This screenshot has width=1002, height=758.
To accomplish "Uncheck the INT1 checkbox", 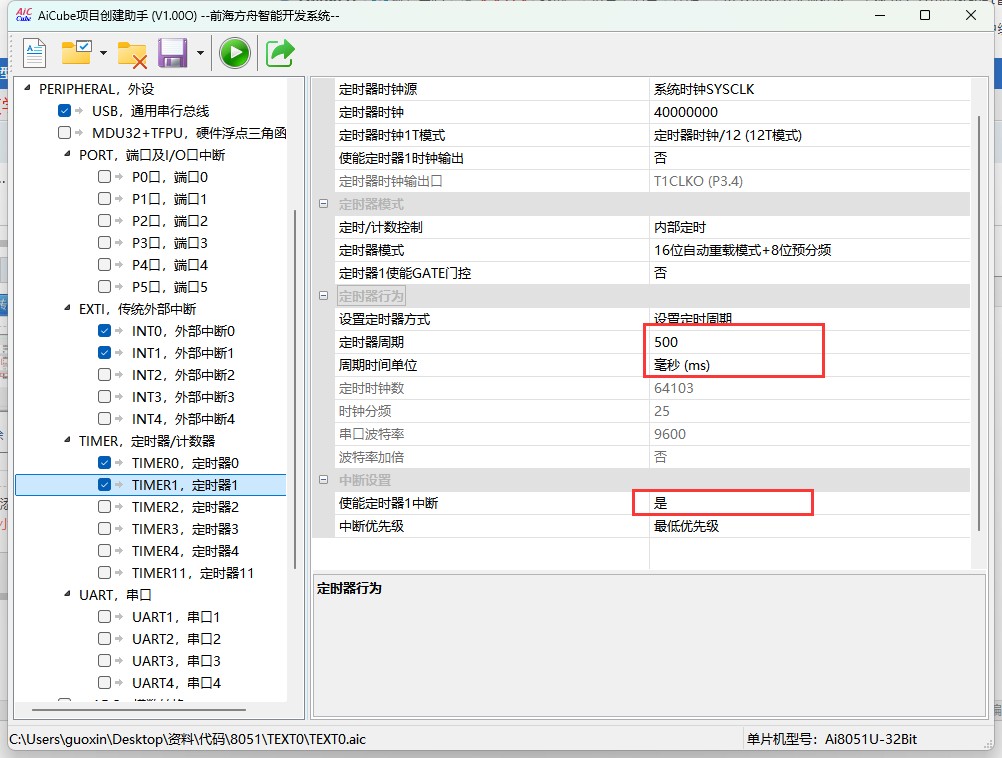I will click(x=104, y=352).
